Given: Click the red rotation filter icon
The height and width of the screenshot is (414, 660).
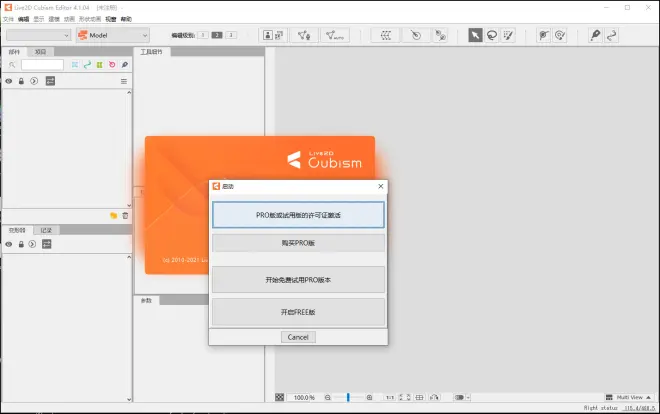Looking at the screenshot, I should click(x=112, y=65).
